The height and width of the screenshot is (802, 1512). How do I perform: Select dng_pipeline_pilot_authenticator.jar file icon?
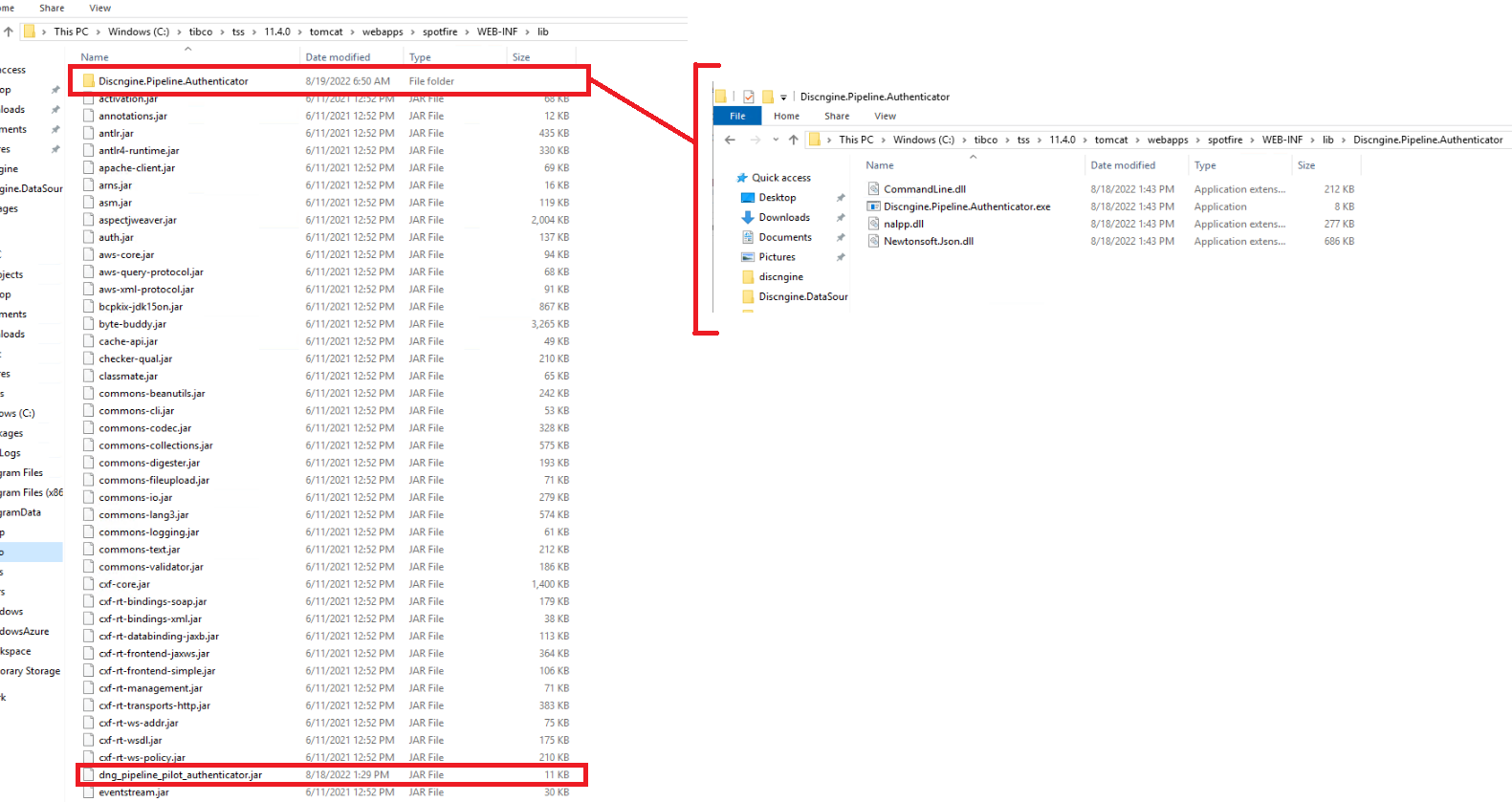88,775
